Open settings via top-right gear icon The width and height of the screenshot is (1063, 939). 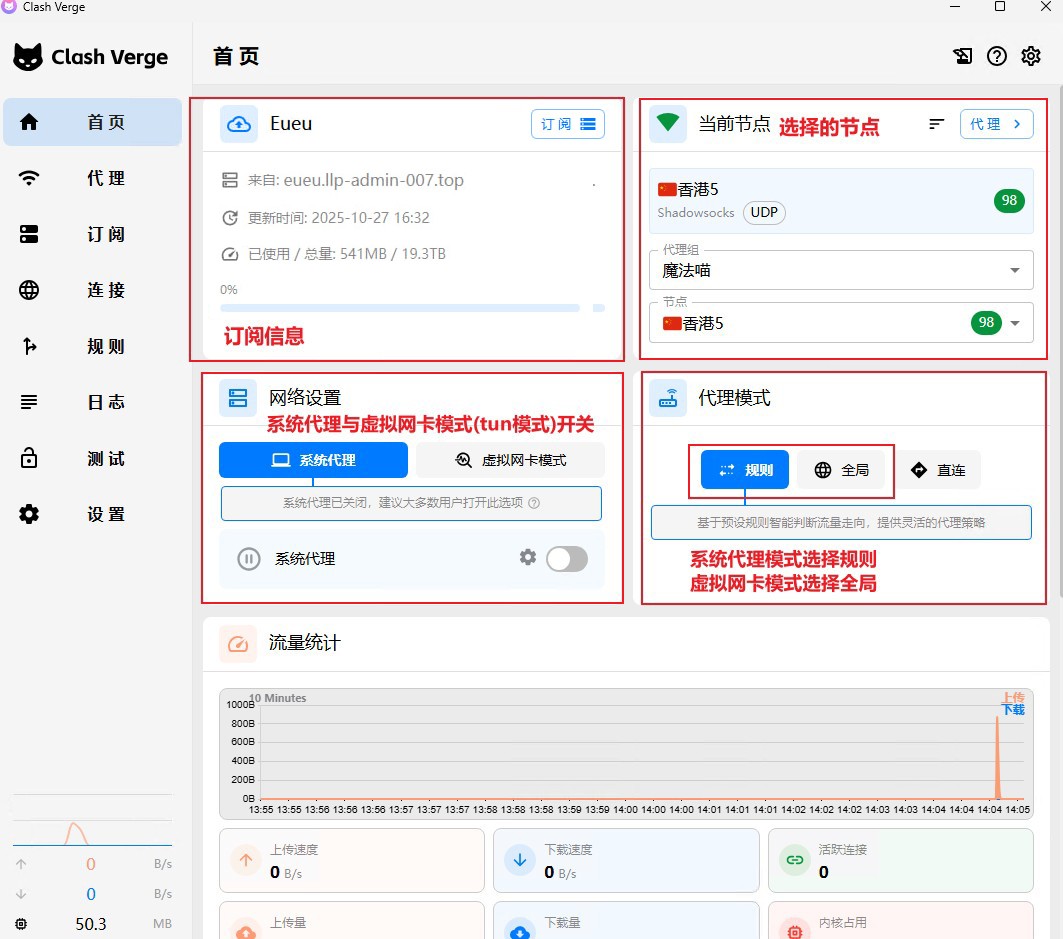click(x=1030, y=56)
